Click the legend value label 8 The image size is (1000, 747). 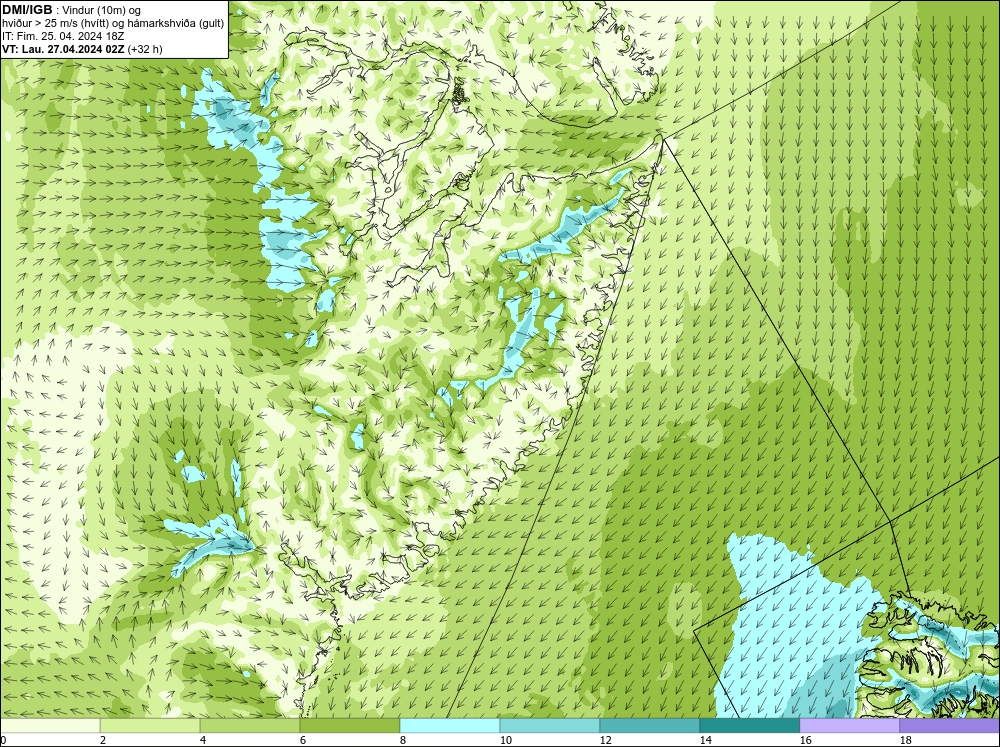click(402, 740)
